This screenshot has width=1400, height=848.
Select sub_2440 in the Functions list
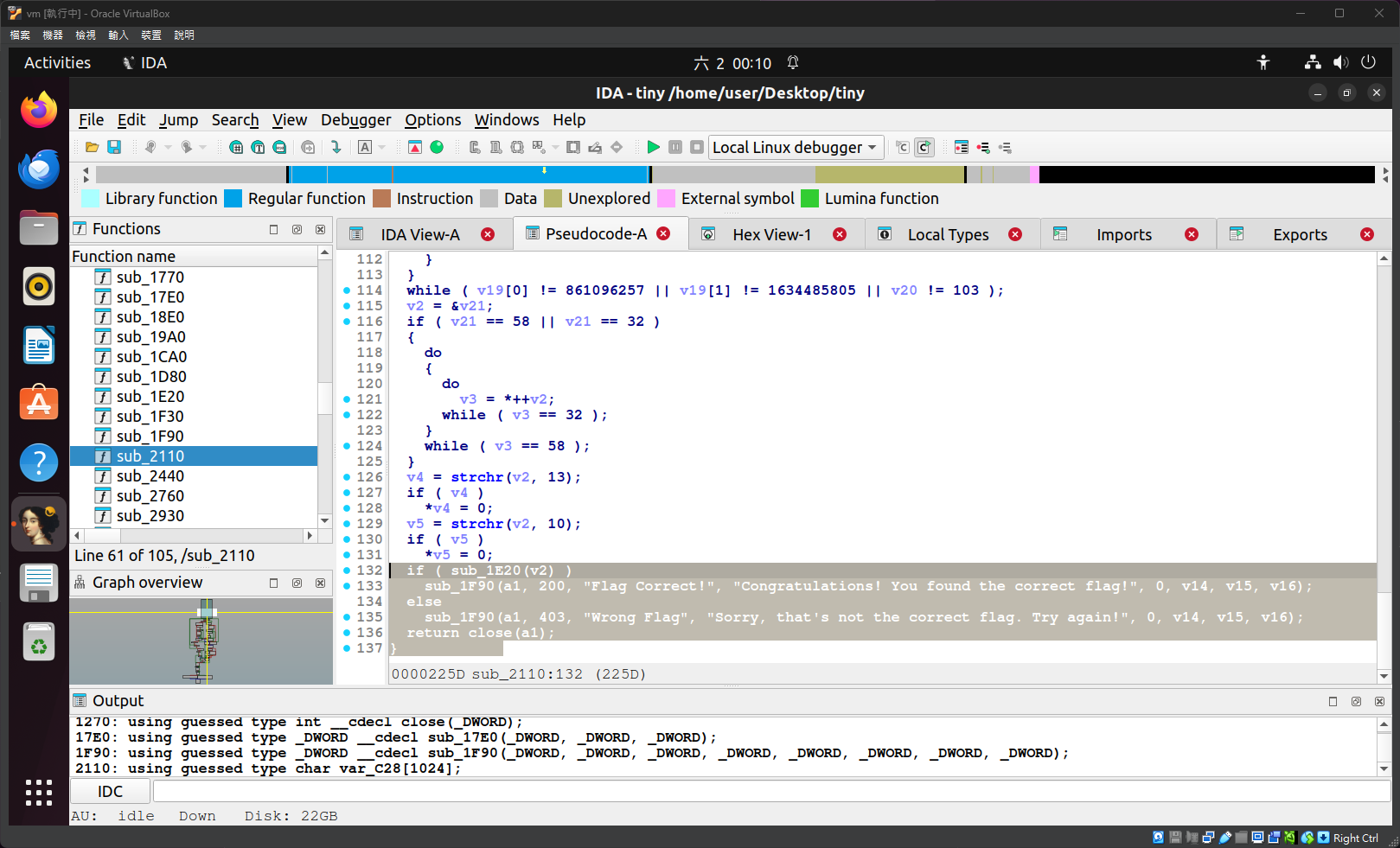point(150,476)
